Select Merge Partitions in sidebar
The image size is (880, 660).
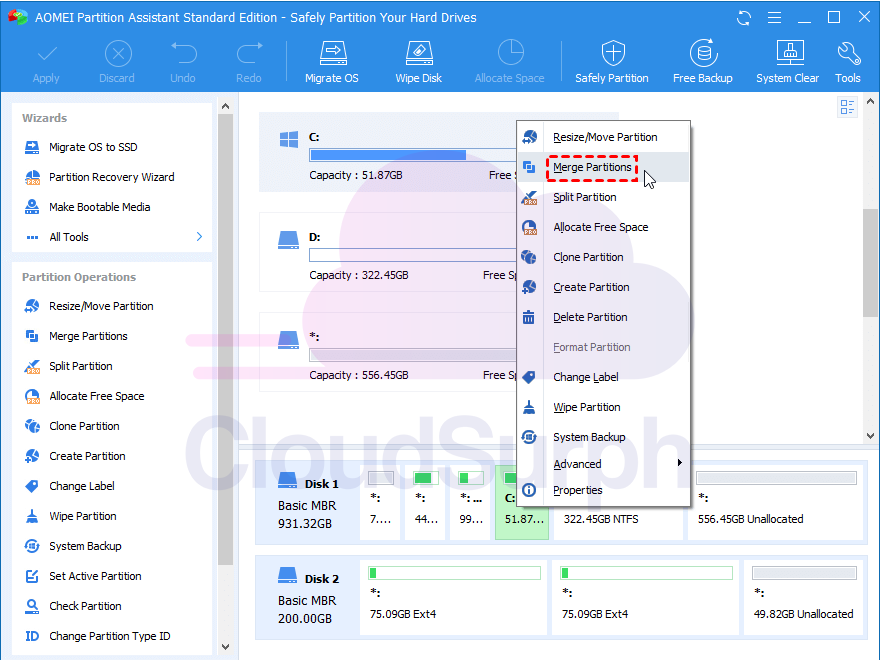click(76, 336)
